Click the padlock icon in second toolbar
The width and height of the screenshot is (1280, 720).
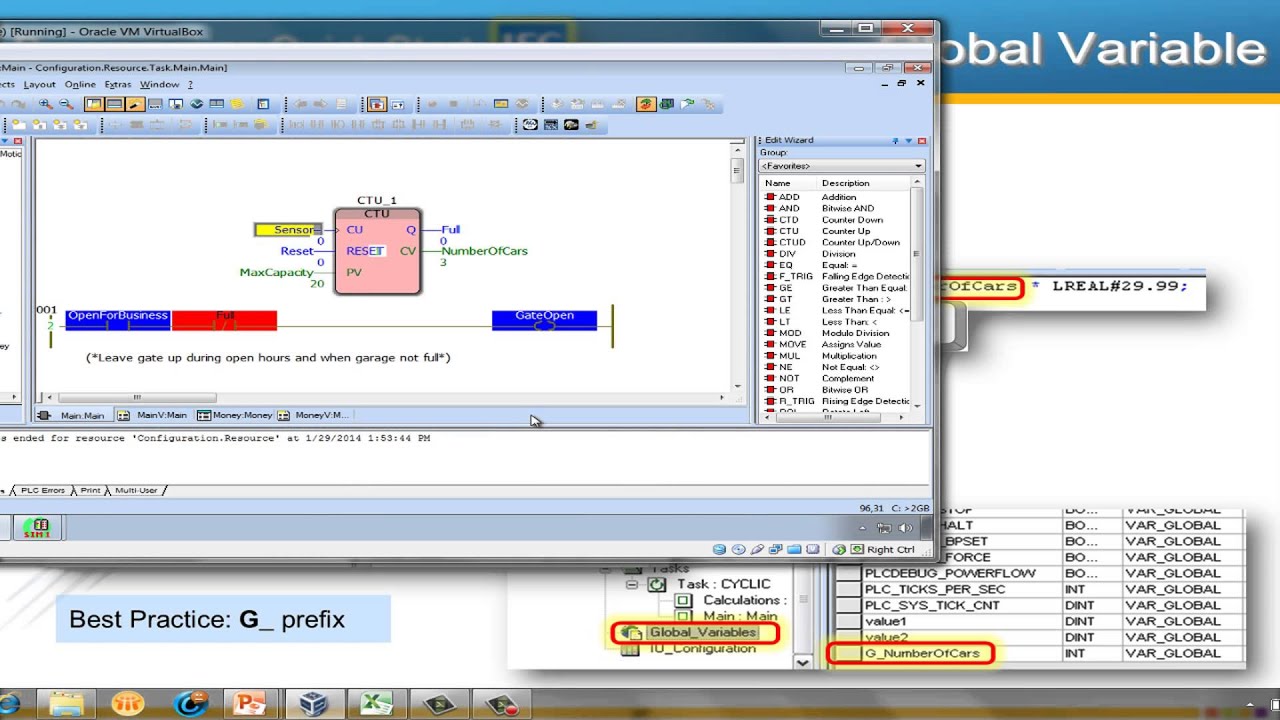tap(590, 125)
